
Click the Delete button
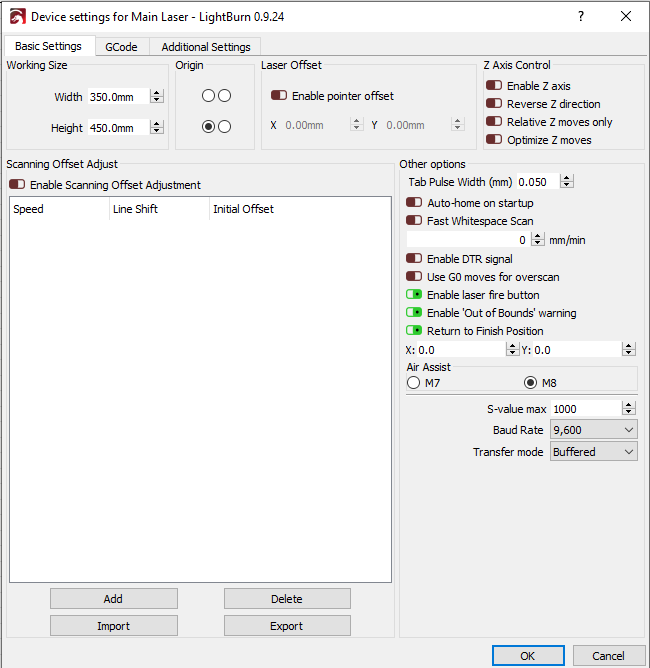pyautogui.click(x=287, y=599)
